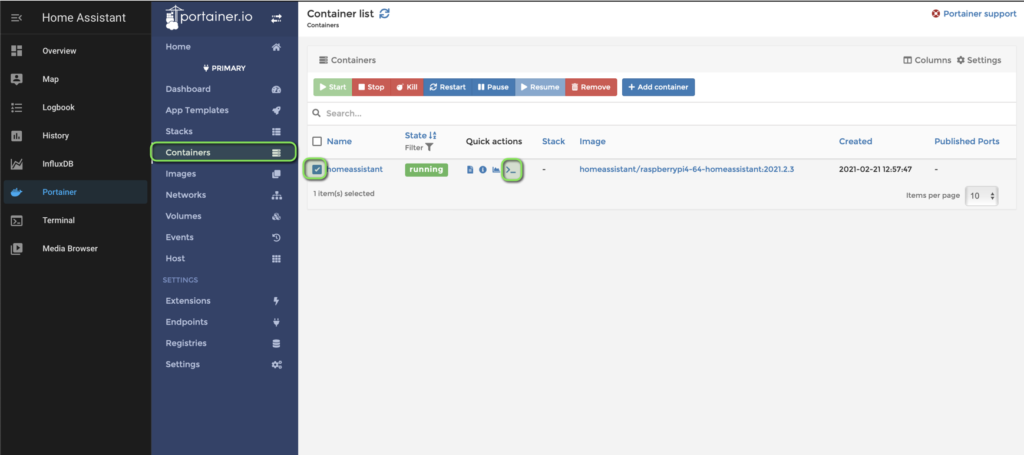Click the Portainer docker whale icon
This screenshot has width=1024, height=455.
[x=17, y=193]
